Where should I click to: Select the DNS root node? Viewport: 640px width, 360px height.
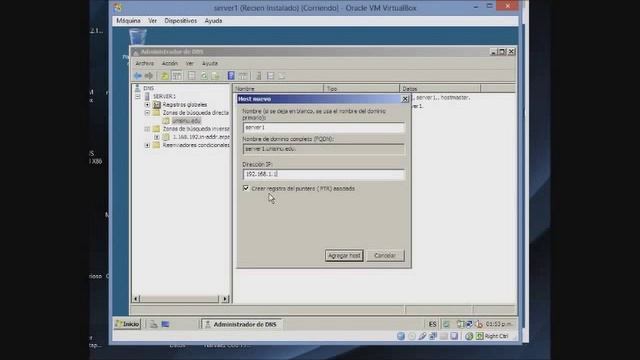[x=148, y=88]
